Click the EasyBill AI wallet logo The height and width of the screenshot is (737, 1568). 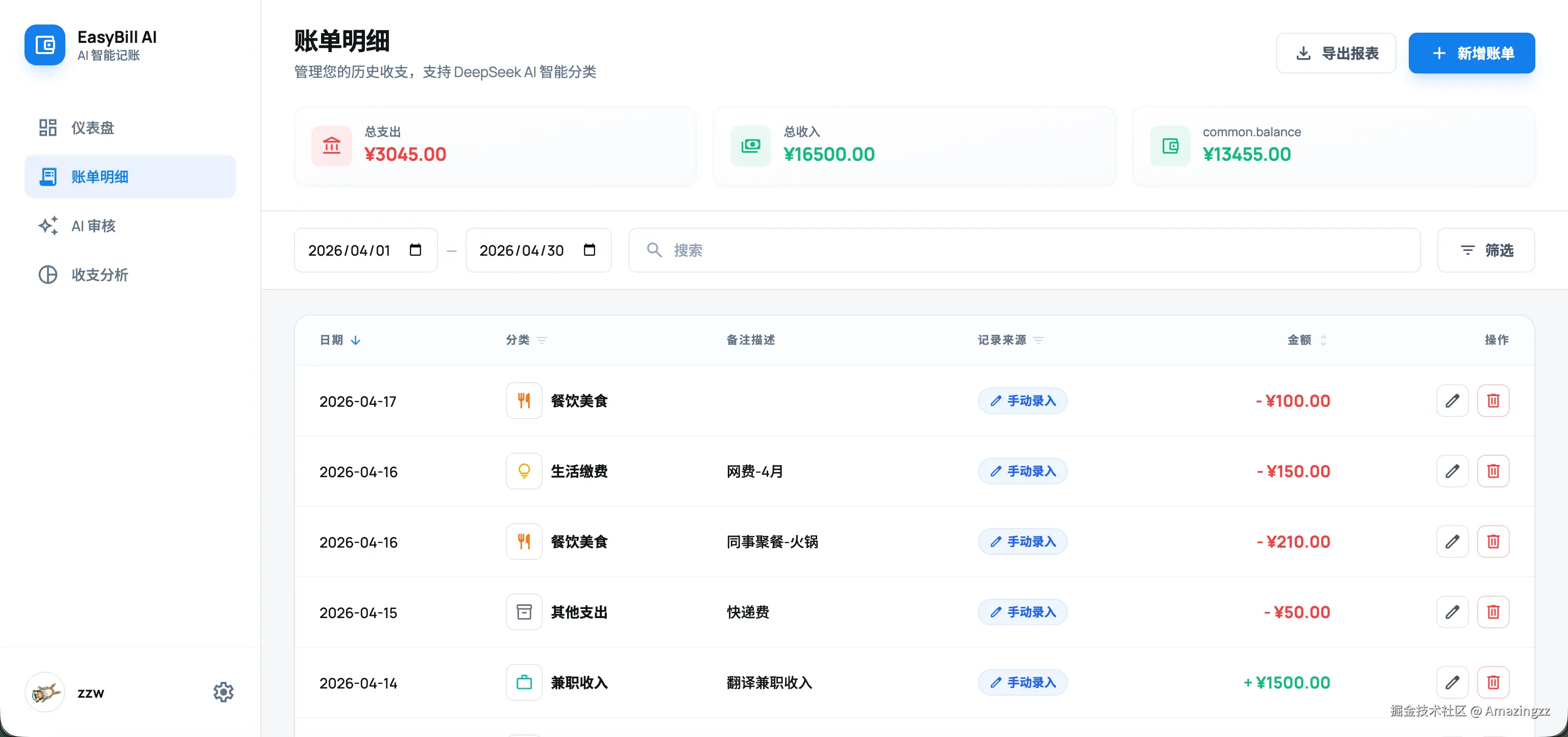[44, 45]
